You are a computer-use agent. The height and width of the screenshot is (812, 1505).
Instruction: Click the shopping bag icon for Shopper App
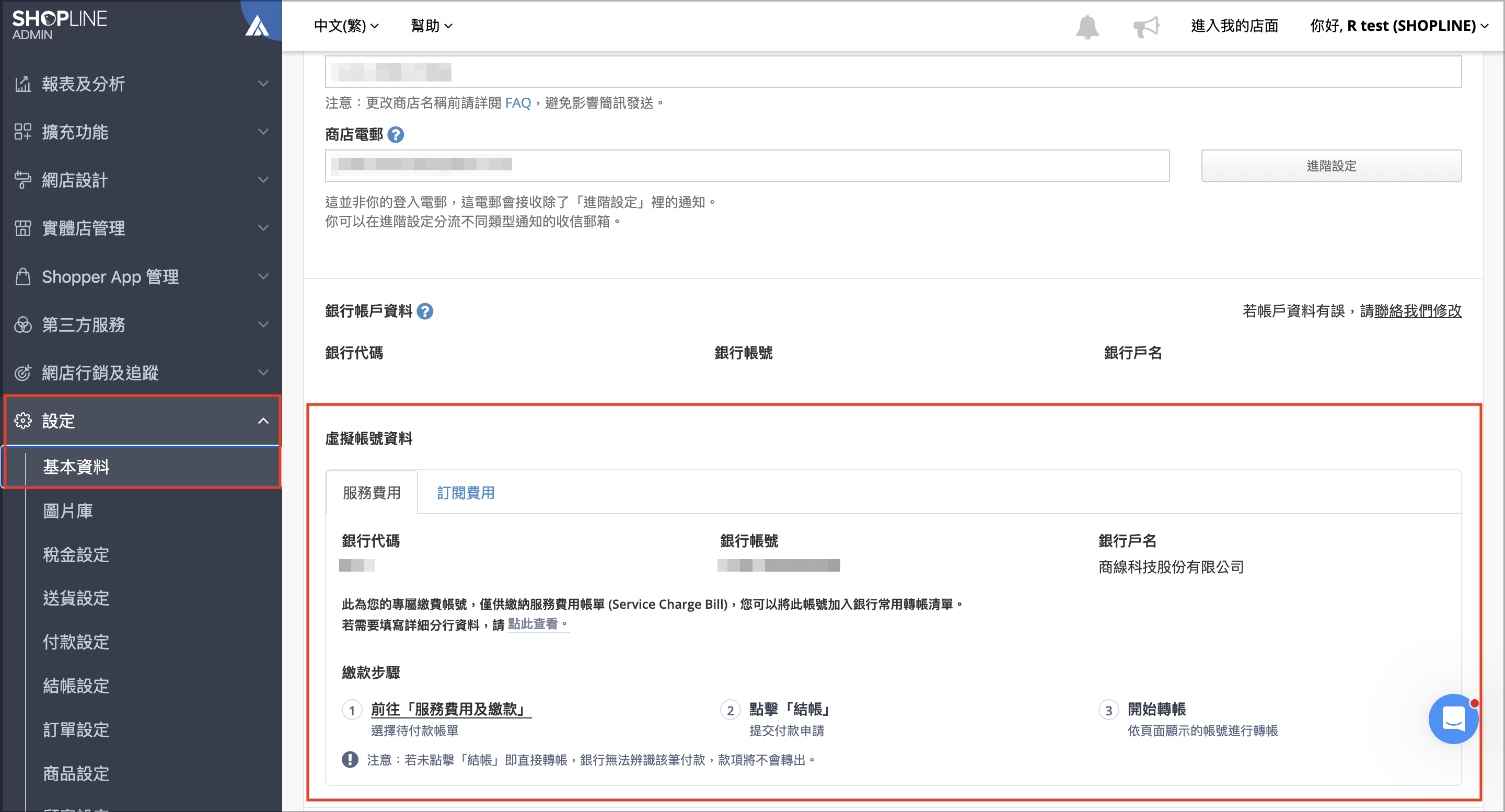tap(23, 276)
